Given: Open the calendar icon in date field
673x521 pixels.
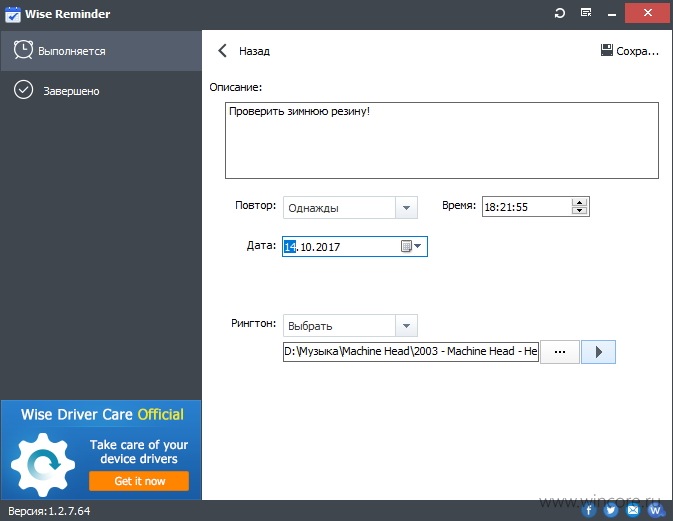Looking at the screenshot, I should click(x=406, y=246).
